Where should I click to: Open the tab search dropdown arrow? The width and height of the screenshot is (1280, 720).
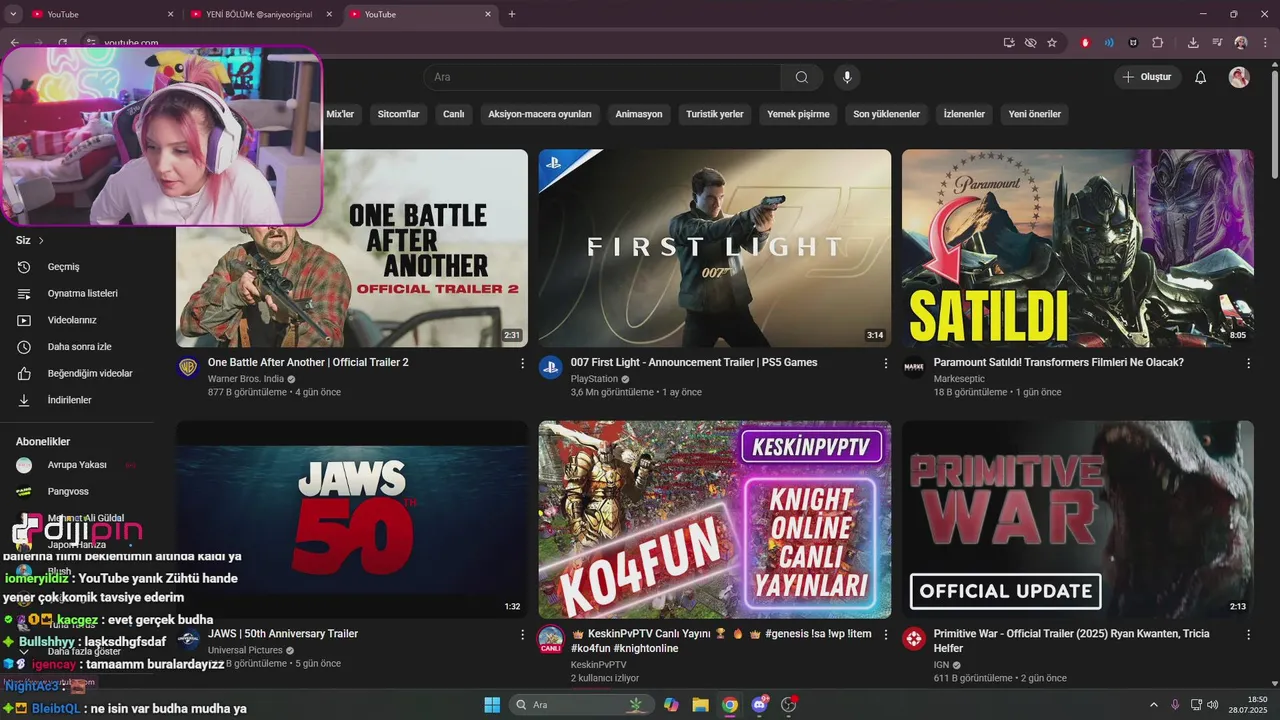[x=13, y=14]
